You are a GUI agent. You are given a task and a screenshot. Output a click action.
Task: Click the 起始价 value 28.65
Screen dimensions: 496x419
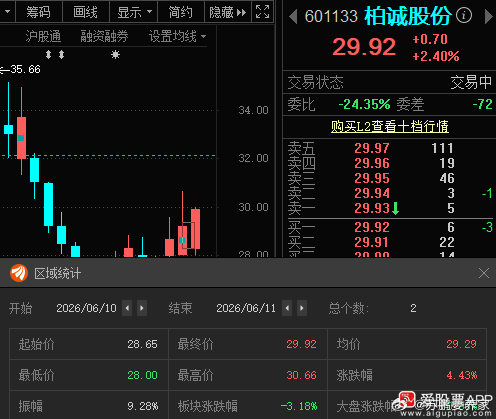[x=142, y=344]
